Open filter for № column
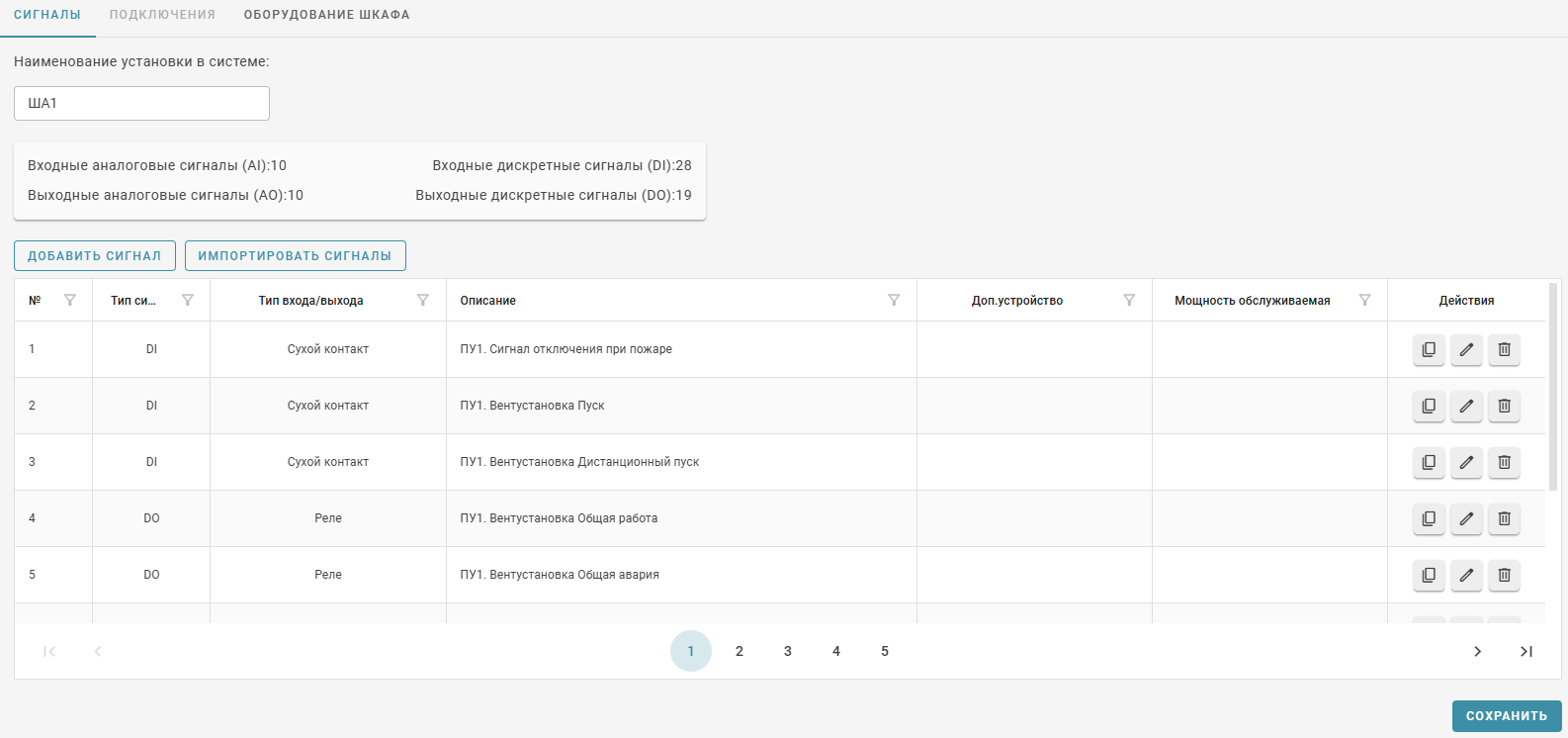Viewport: 1568px width, 738px height. (x=70, y=300)
